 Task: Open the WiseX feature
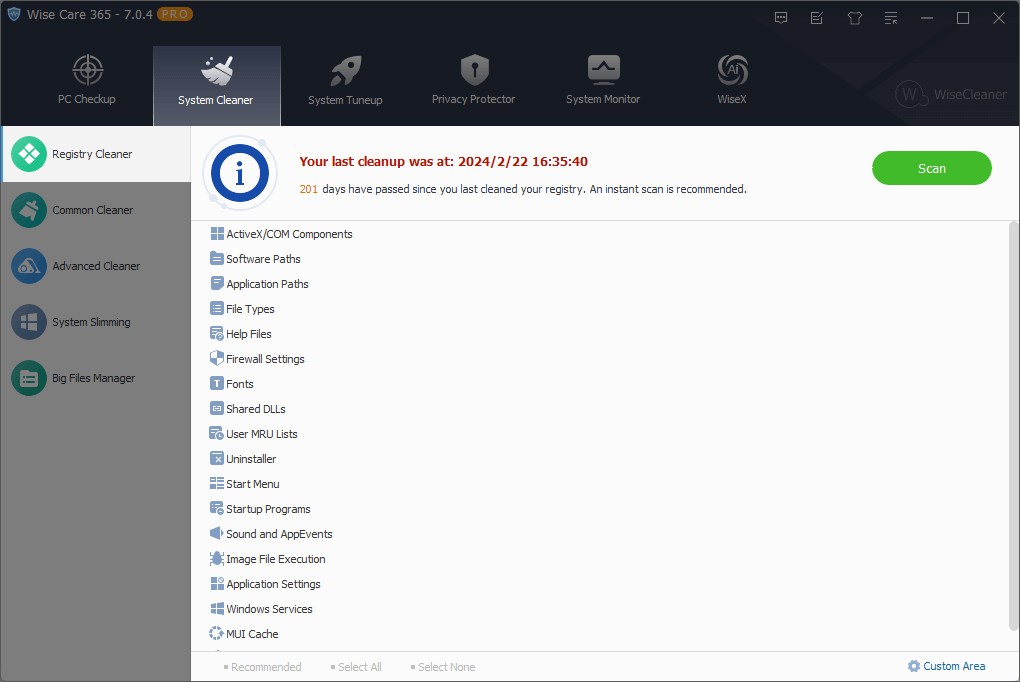click(x=730, y=80)
